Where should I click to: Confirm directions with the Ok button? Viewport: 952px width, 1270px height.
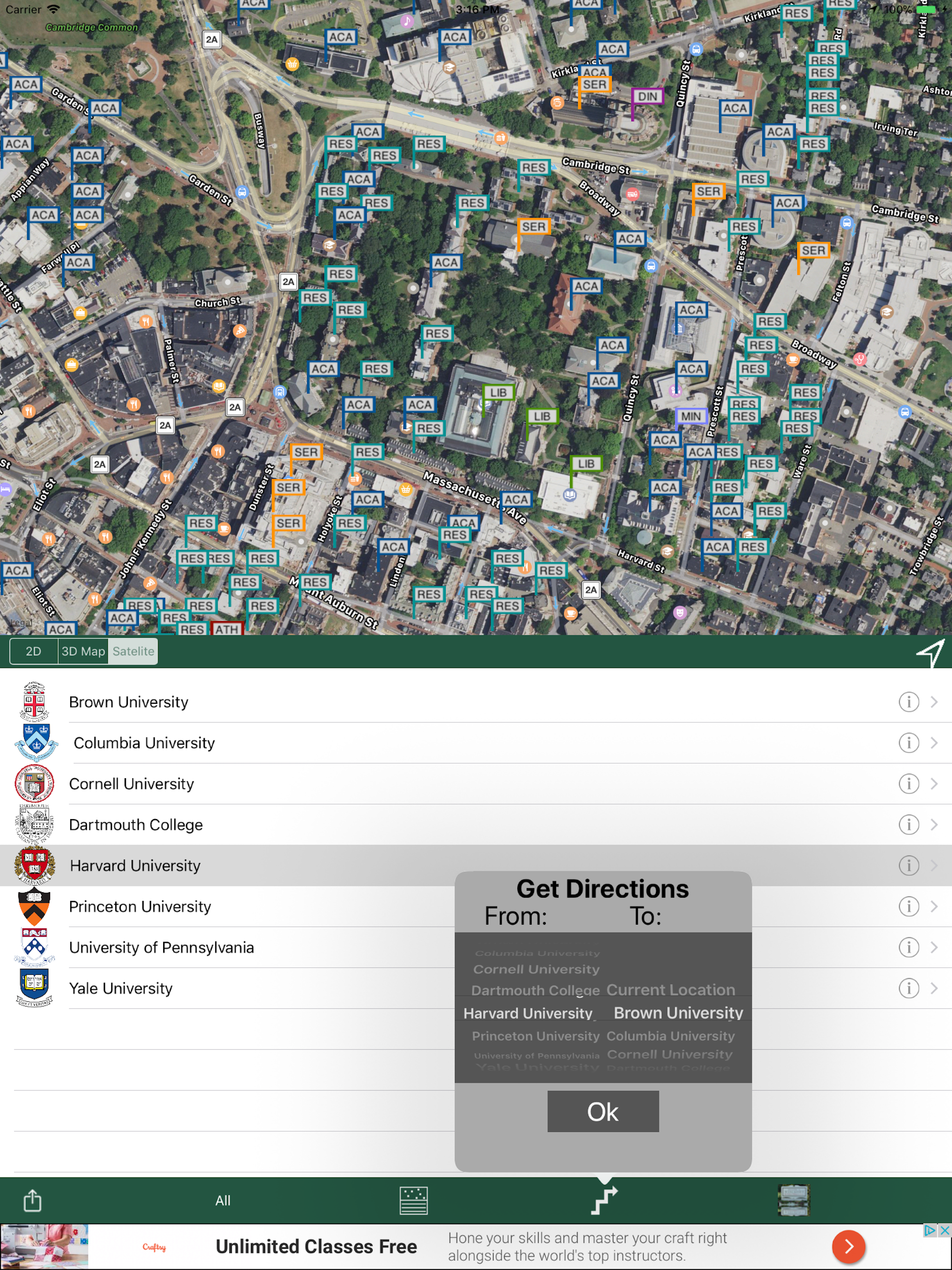[x=603, y=1111]
